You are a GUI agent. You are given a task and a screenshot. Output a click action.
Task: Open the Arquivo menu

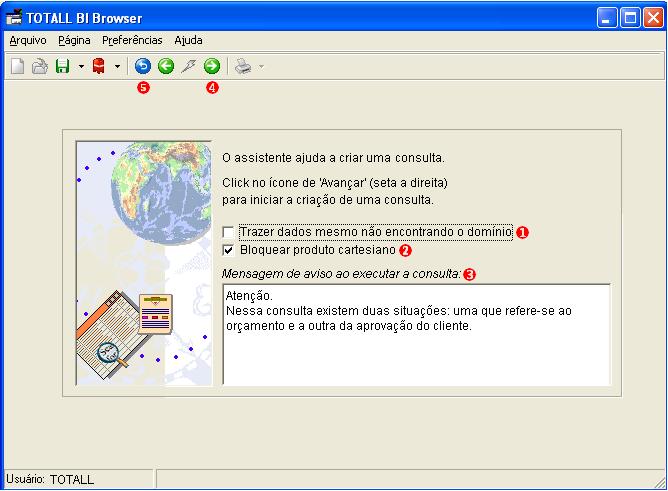[x=28, y=40]
